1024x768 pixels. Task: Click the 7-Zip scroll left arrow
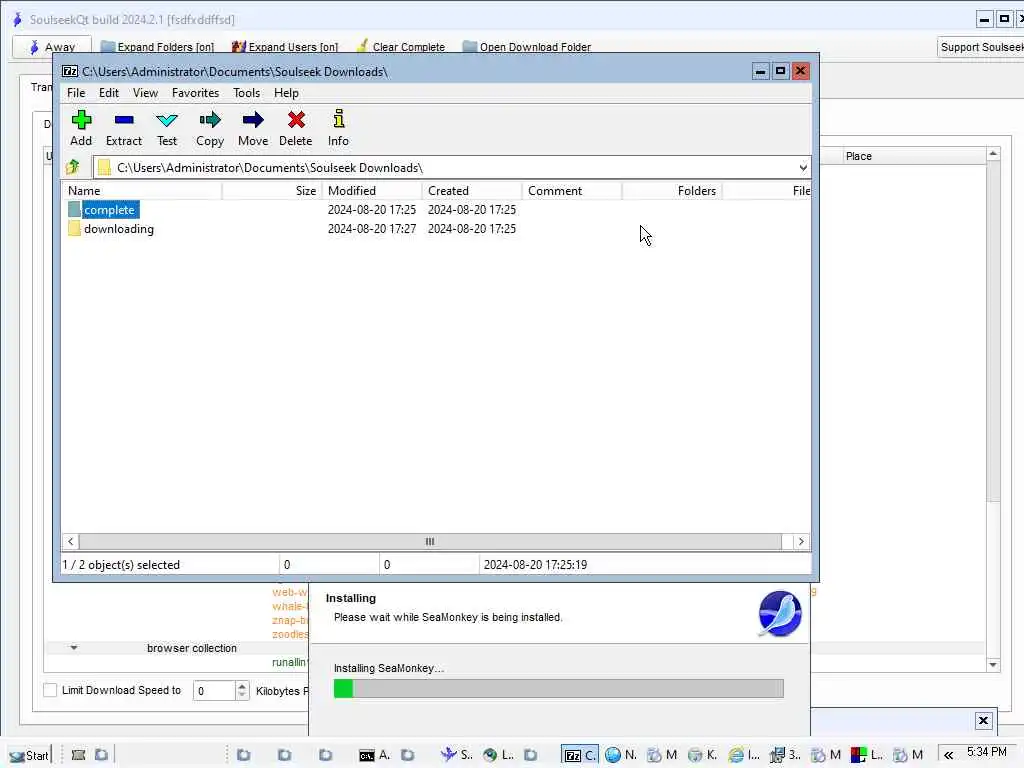coord(71,541)
